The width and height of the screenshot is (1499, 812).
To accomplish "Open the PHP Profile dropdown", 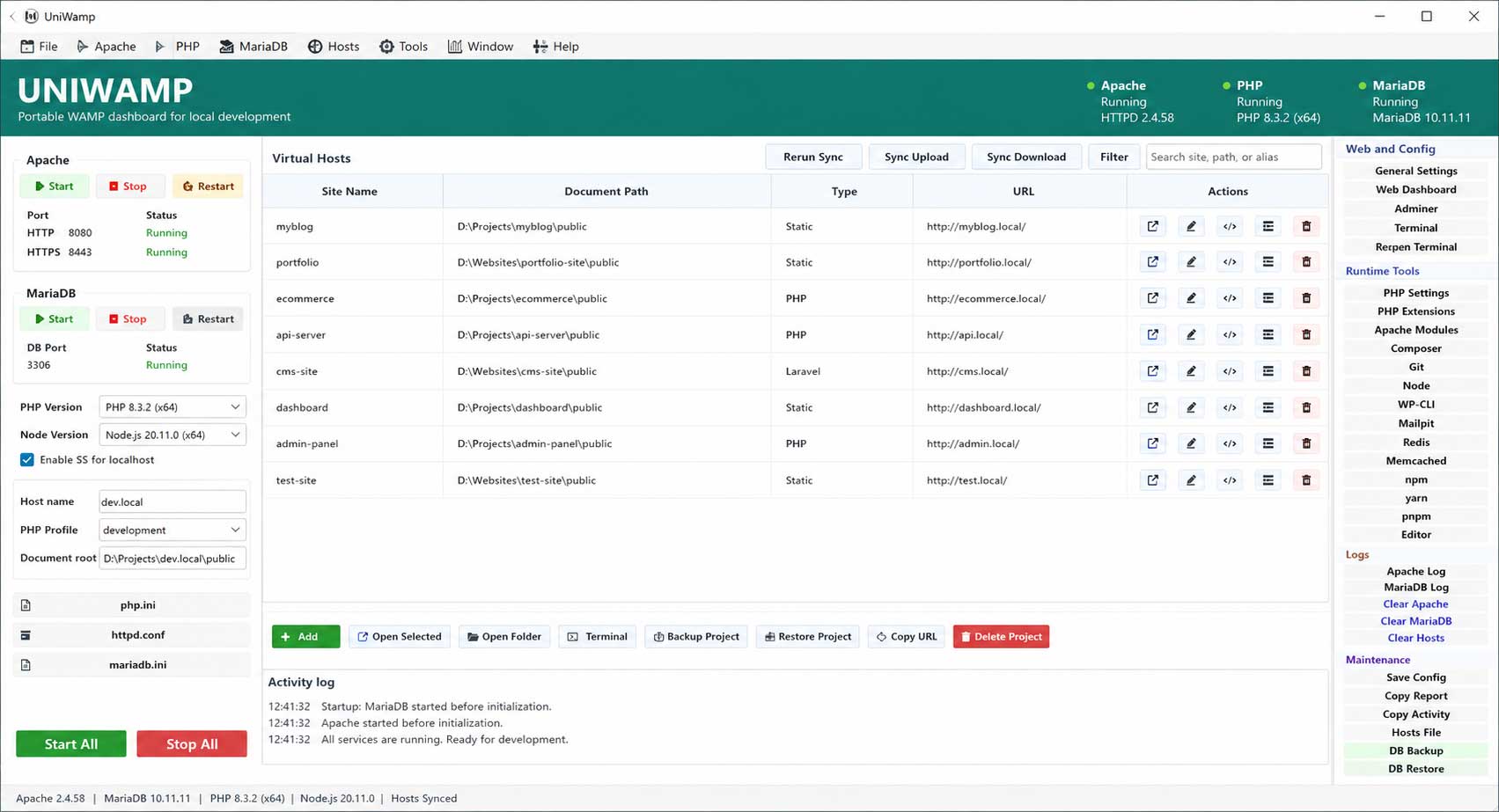I will (x=172, y=530).
